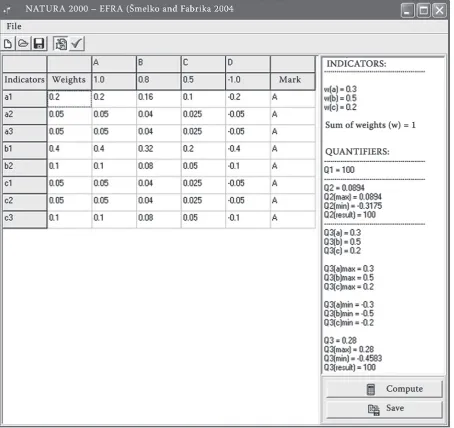
Task: Click the checkmark toolbar icon
Action: coord(77,44)
